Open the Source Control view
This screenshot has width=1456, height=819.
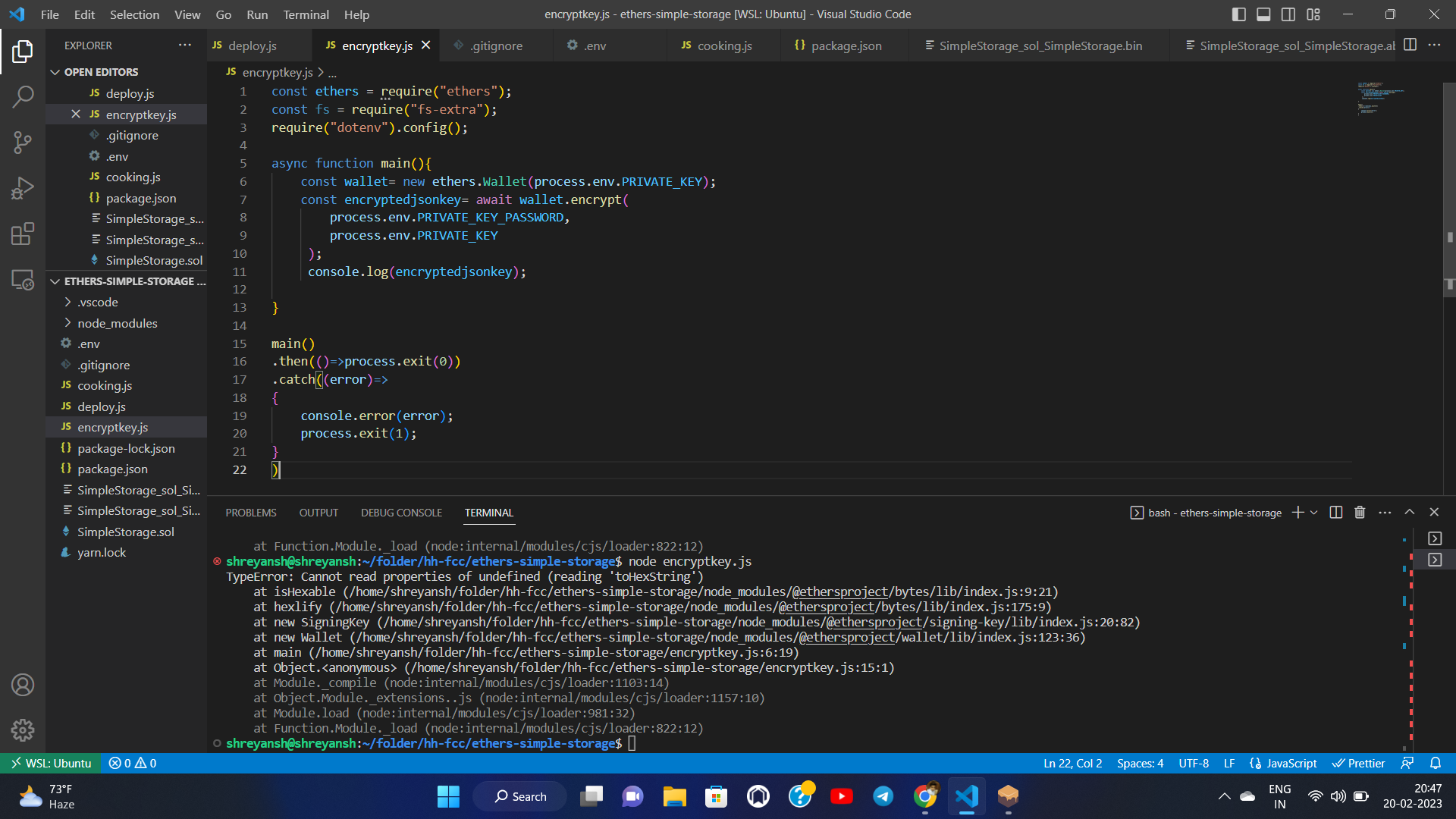click(x=23, y=142)
